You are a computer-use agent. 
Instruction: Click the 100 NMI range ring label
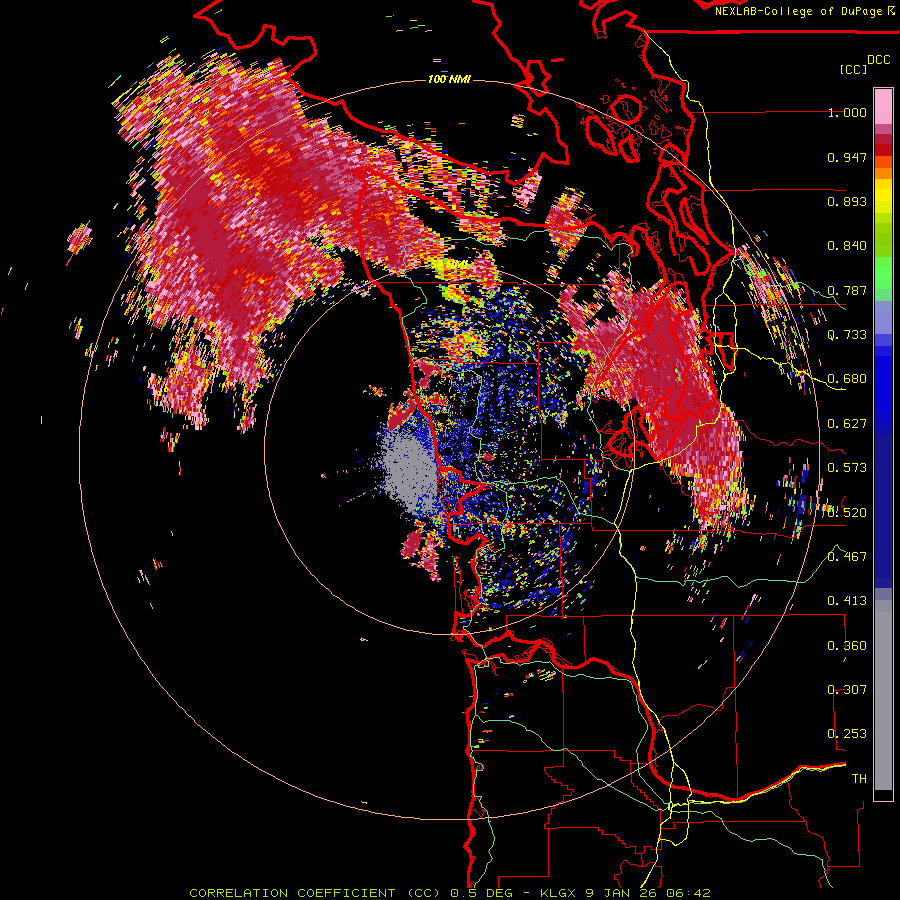pos(449,79)
